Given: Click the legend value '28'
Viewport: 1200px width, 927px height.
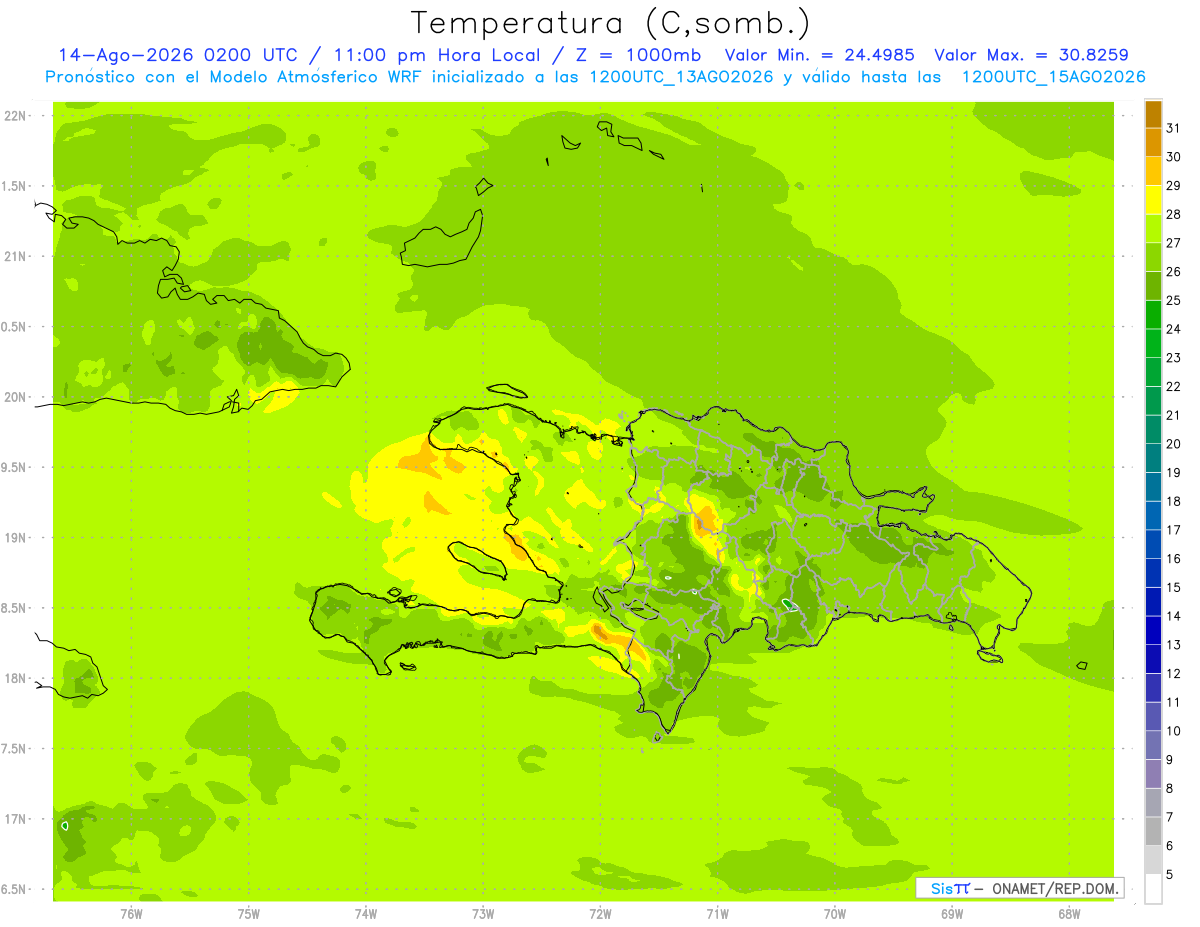Looking at the screenshot, I should (x=1173, y=214).
